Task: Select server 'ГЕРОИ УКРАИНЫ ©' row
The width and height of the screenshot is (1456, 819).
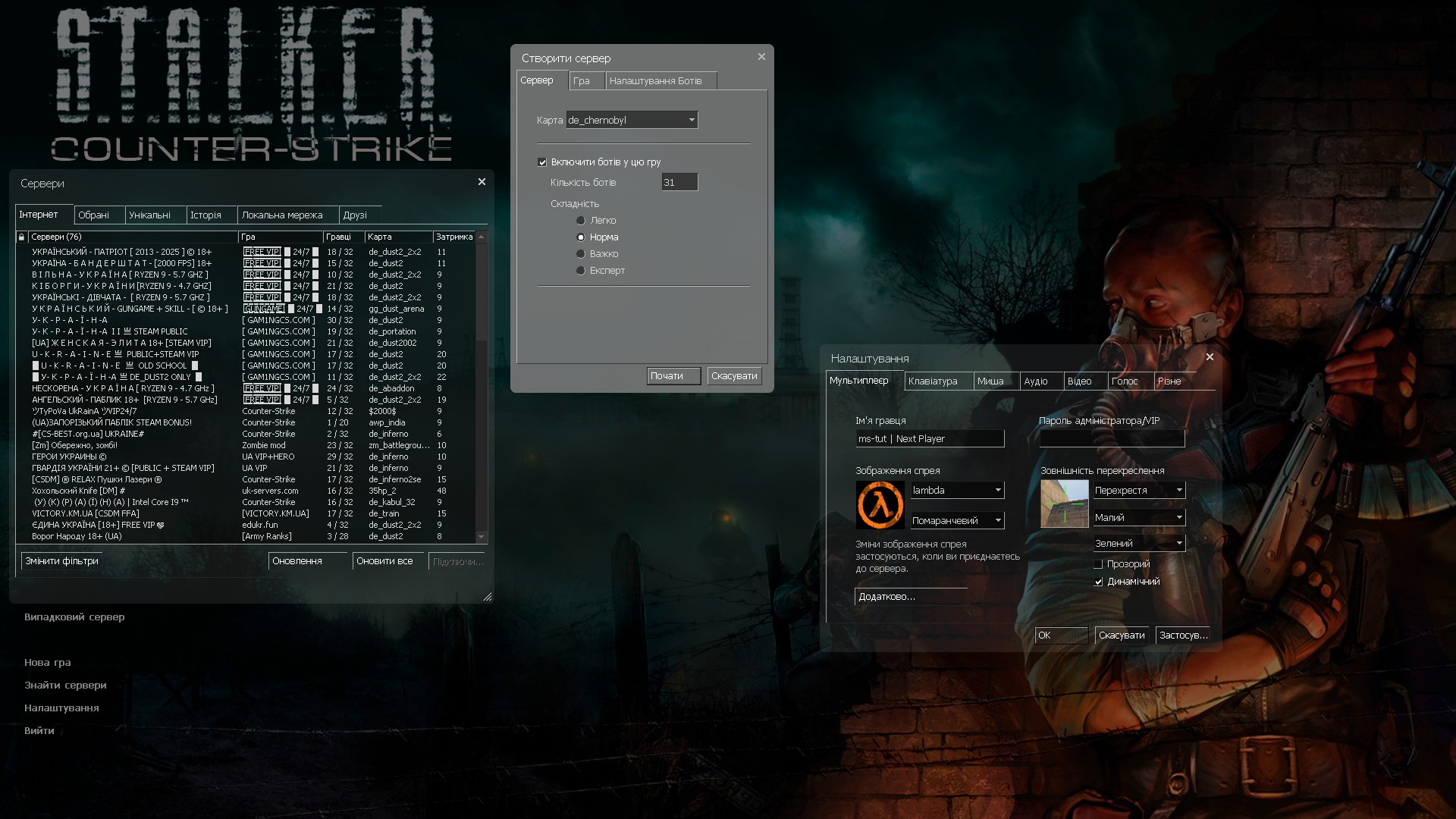Action: click(246, 457)
